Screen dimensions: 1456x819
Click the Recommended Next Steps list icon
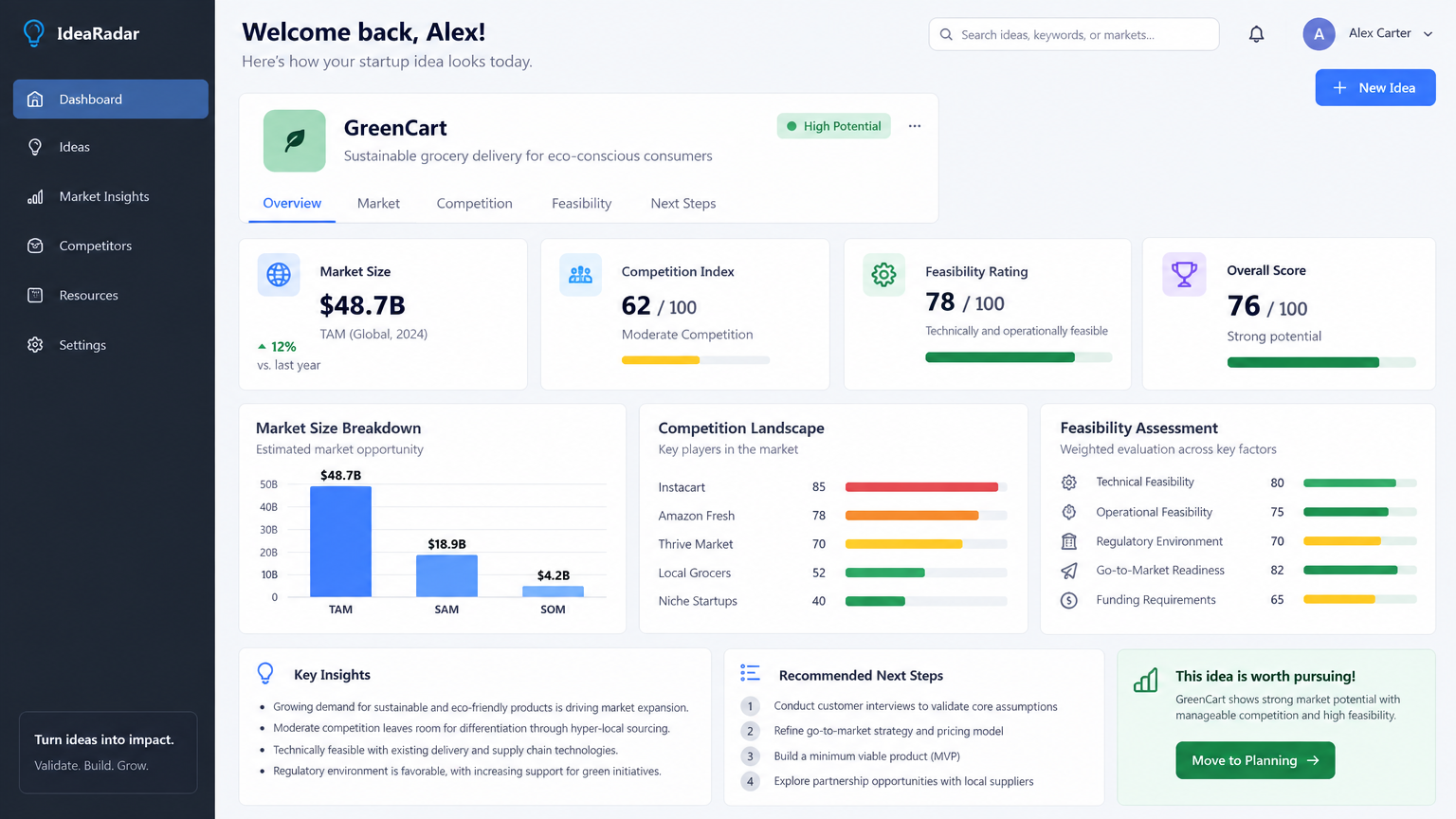(x=750, y=673)
